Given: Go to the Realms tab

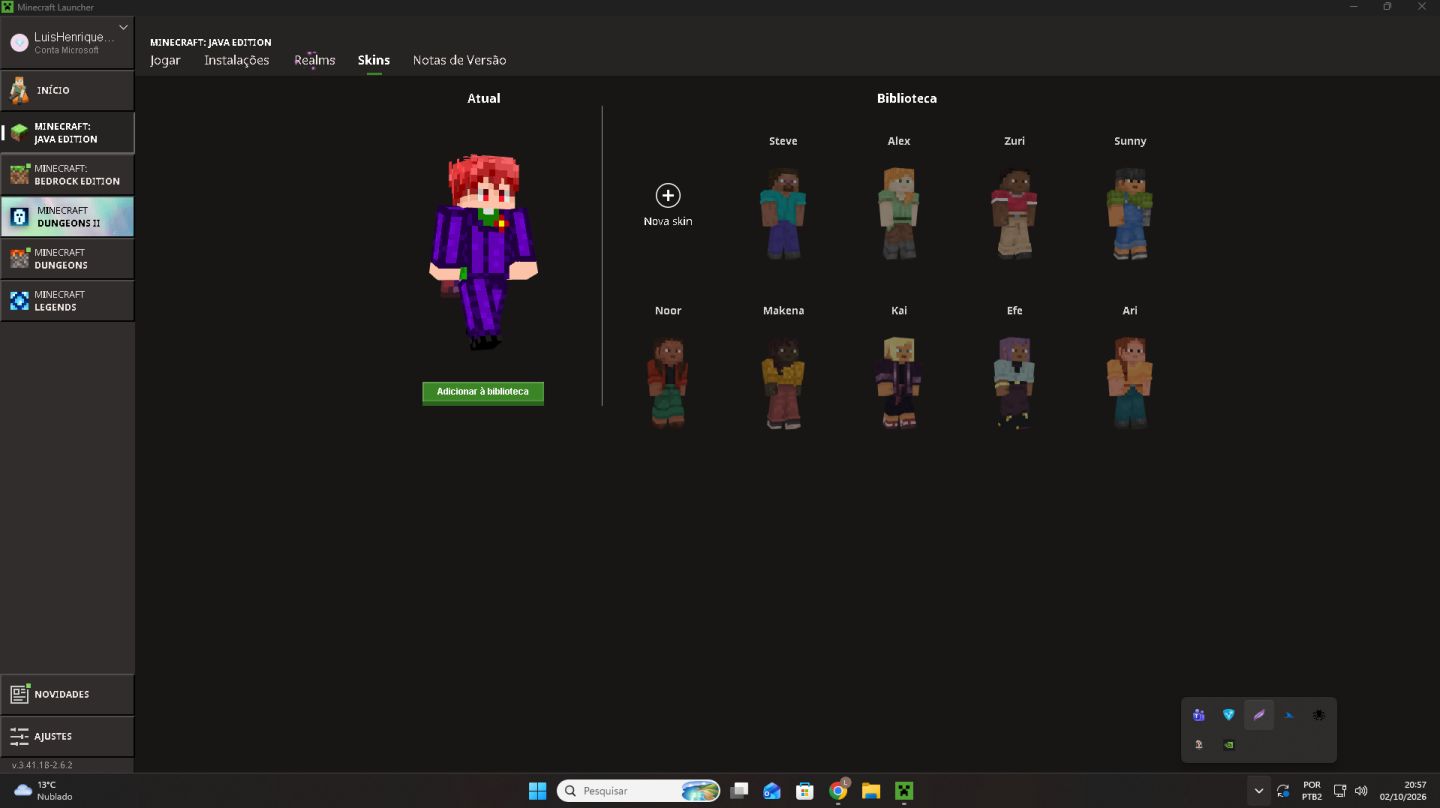Looking at the screenshot, I should coord(314,60).
